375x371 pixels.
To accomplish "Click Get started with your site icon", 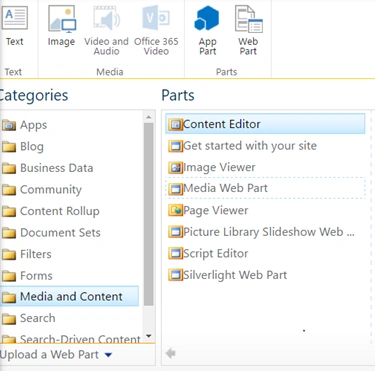I will 175,146.
